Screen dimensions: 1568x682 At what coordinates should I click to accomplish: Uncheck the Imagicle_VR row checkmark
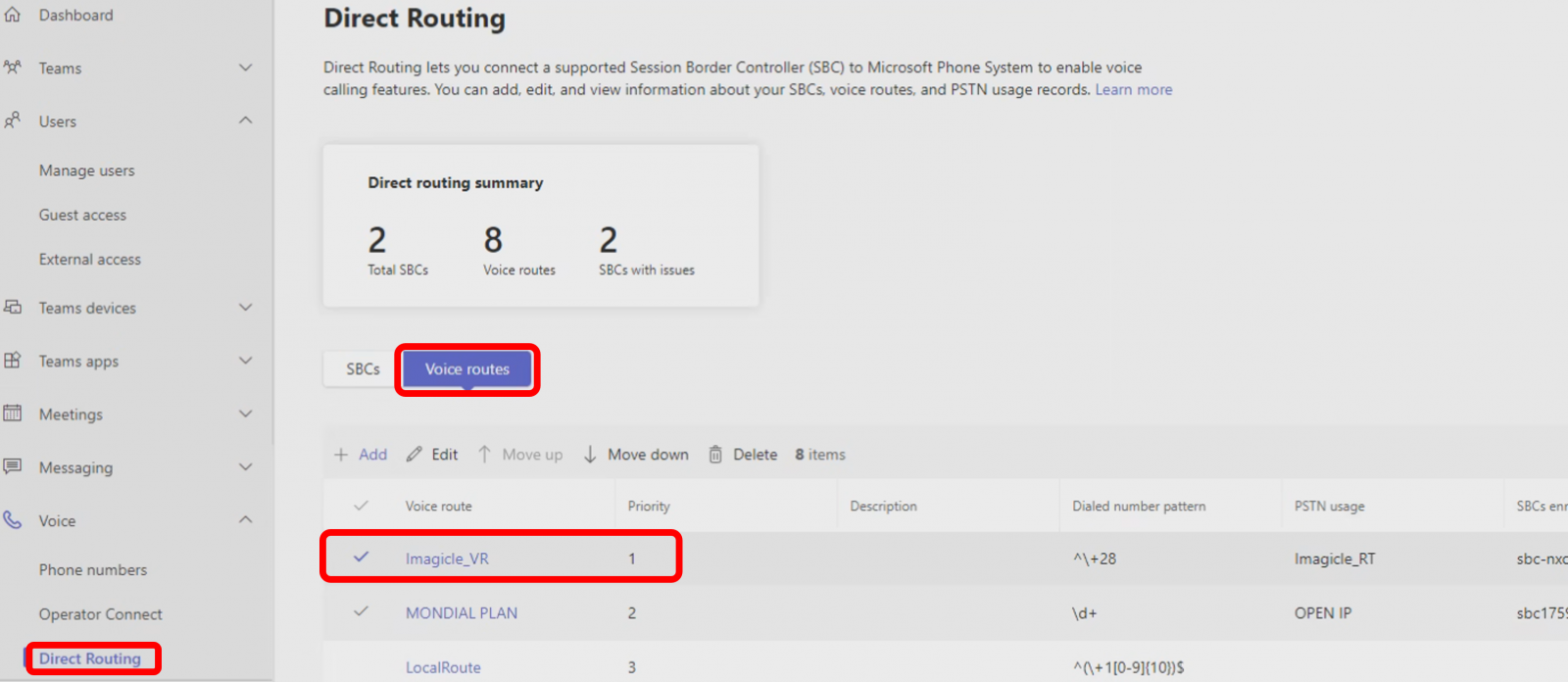tap(361, 558)
